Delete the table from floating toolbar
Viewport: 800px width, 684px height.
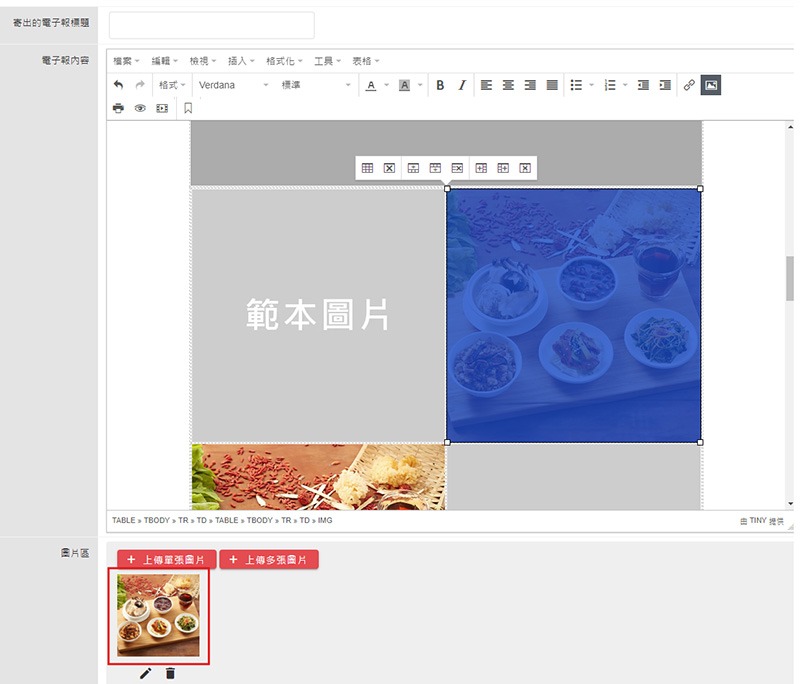[389, 168]
